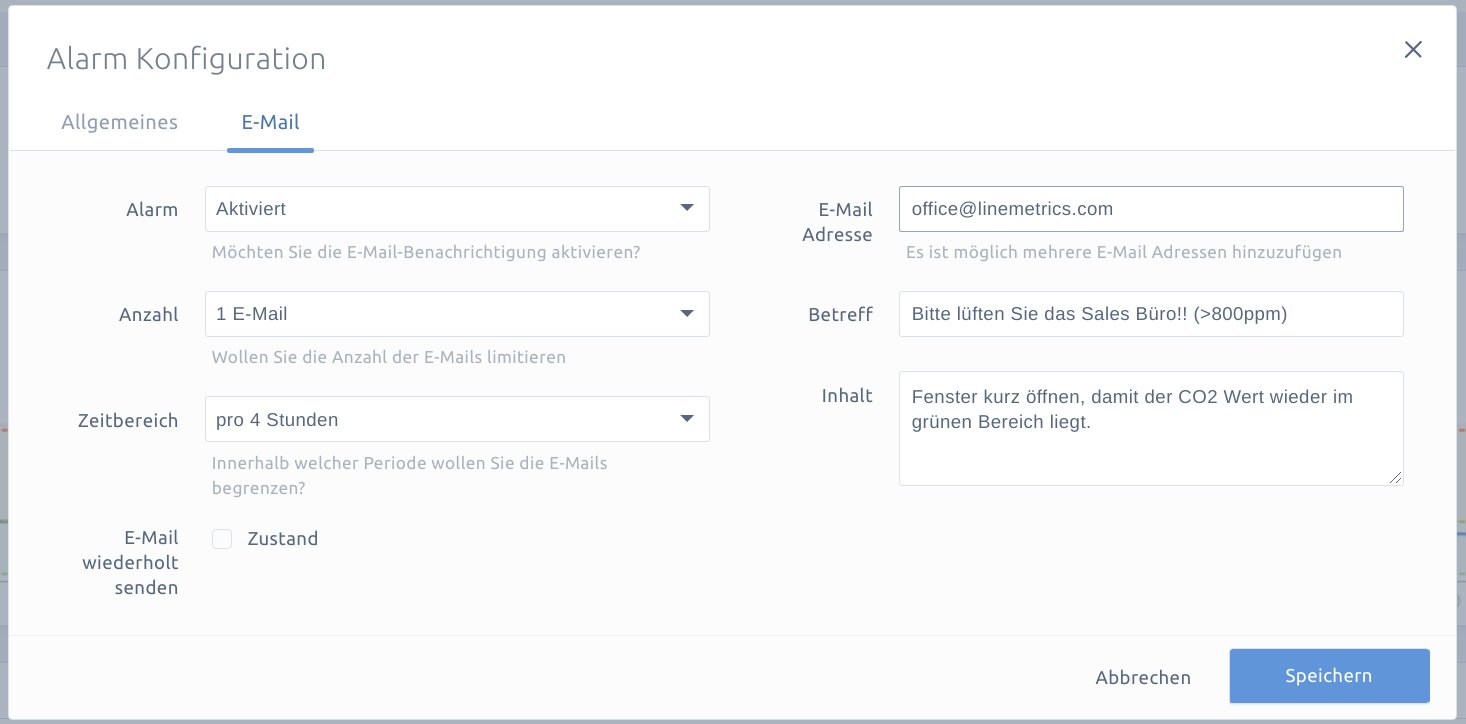Focus the E-Mail Adresse input field
1466x724 pixels.
click(1151, 209)
